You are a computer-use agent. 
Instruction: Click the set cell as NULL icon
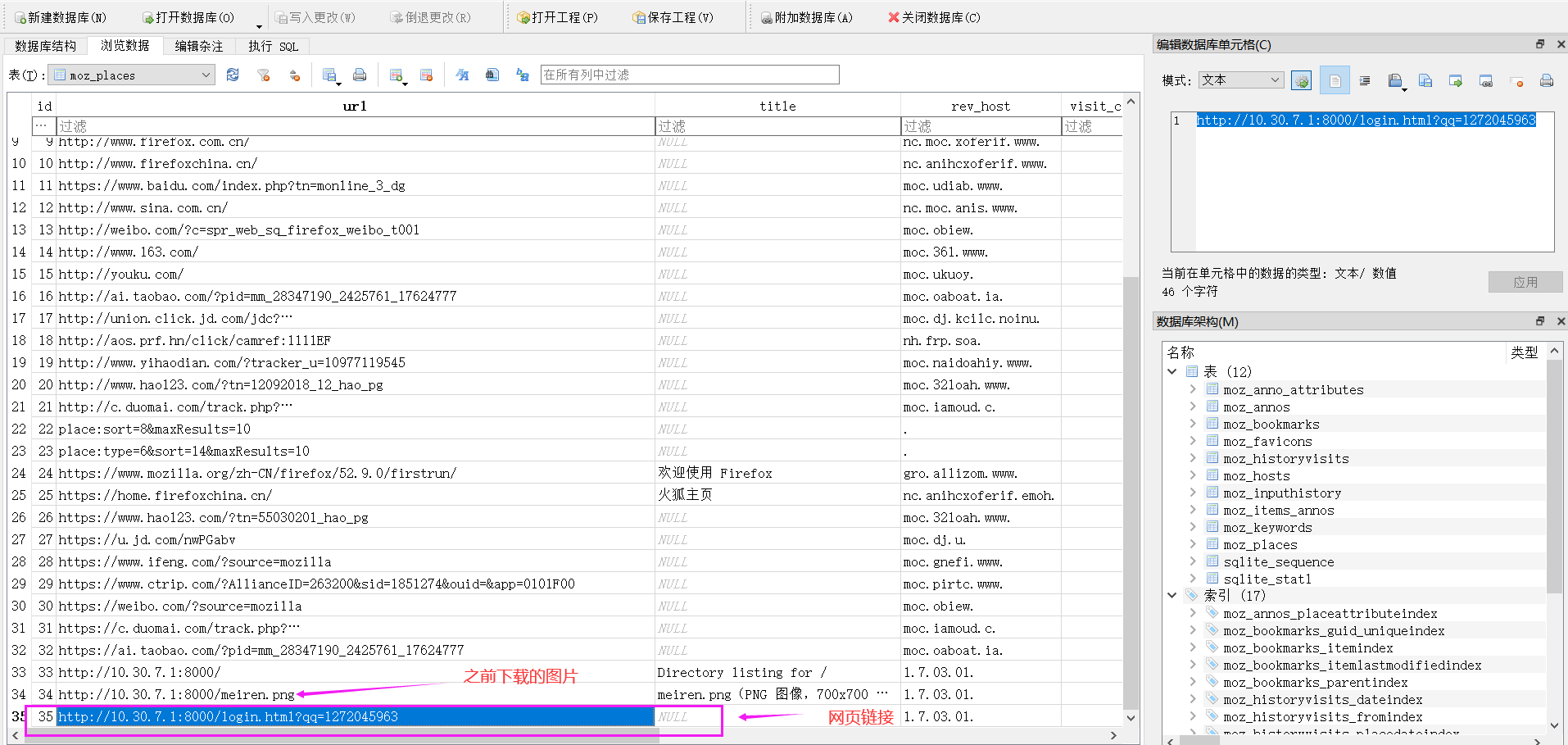click(x=1516, y=80)
